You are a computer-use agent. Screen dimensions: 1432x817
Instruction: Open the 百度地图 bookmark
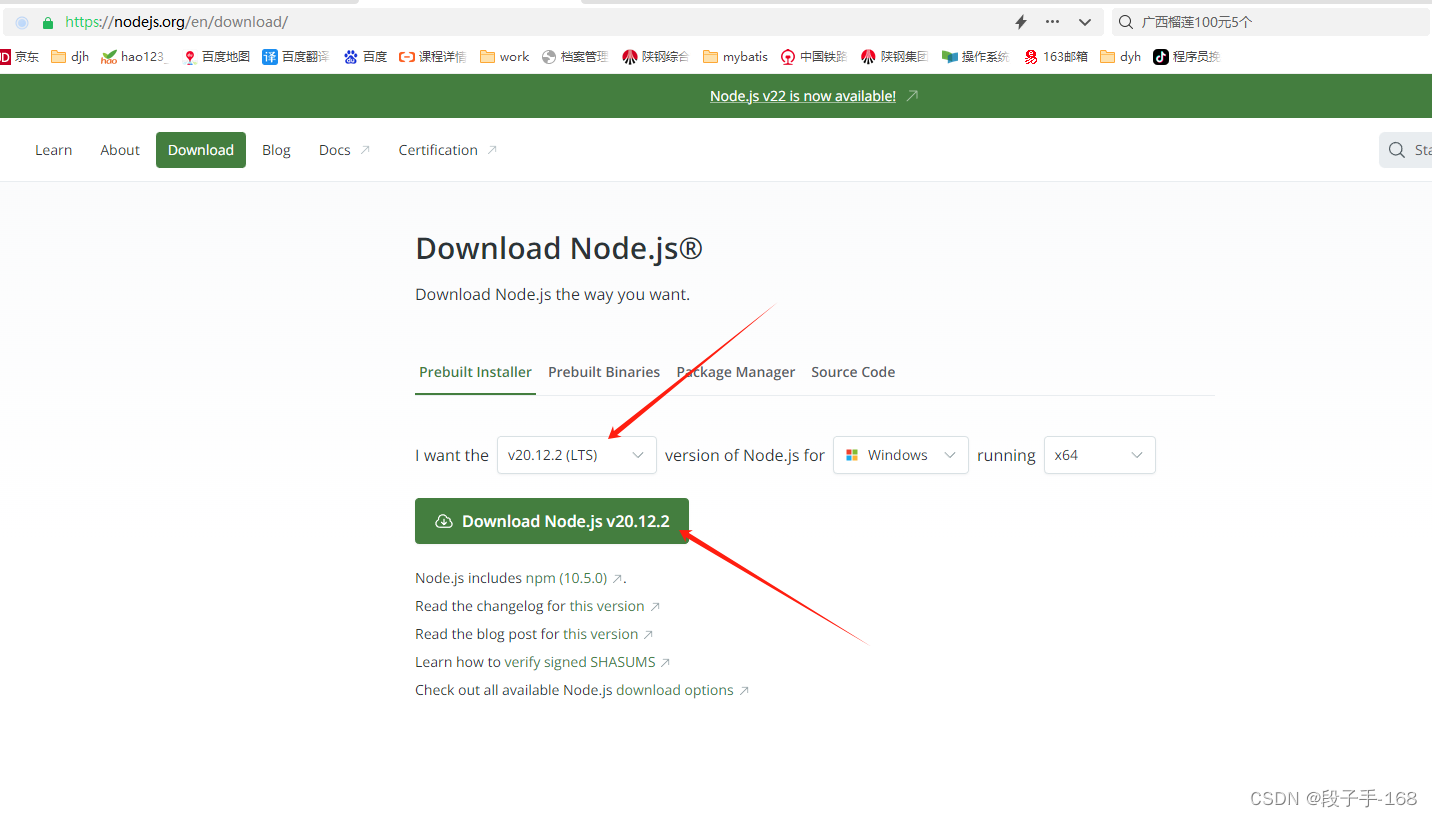(x=216, y=57)
